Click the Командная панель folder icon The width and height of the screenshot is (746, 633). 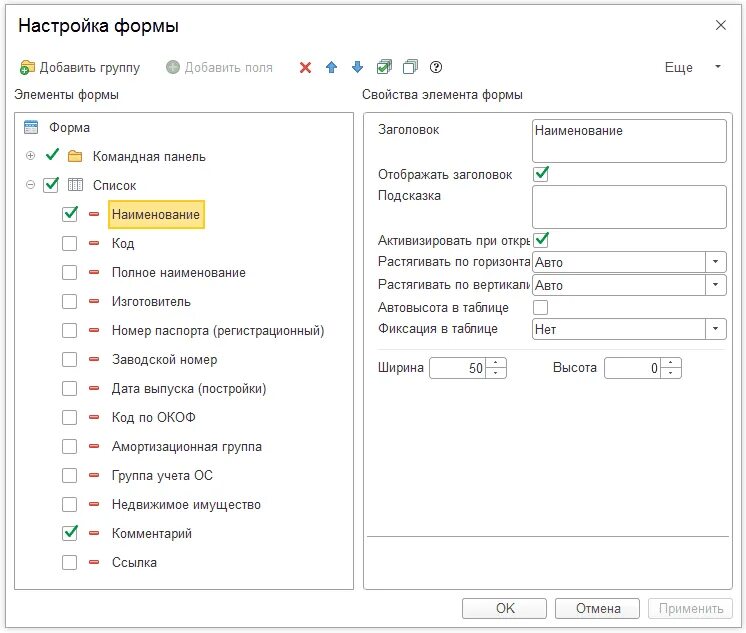pos(75,157)
